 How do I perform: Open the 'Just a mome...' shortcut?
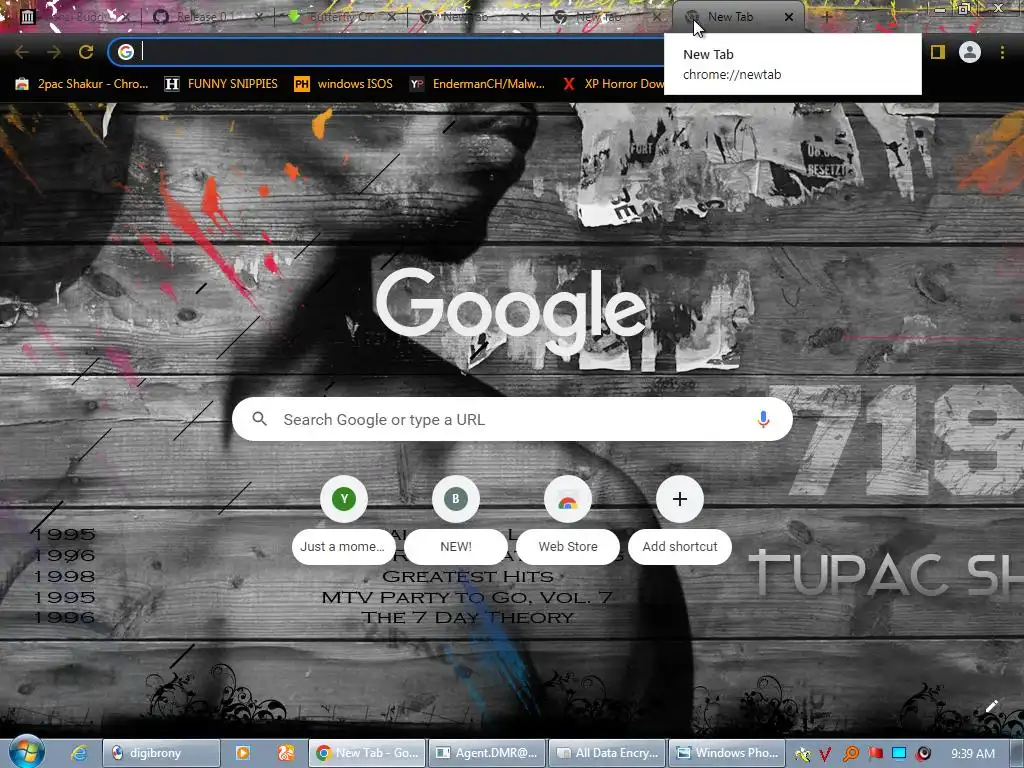coord(344,520)
